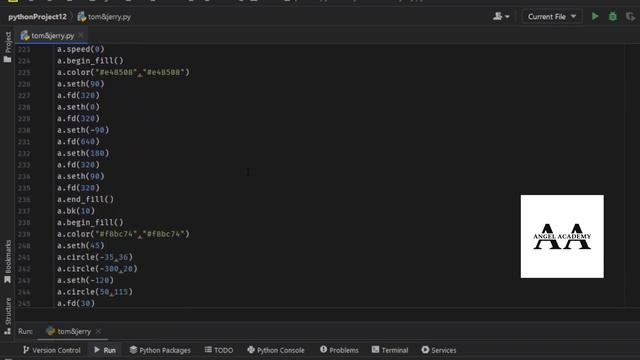Click the a.color("#f8bc74") code line
640x360 pixels.
[x=123, y=234]
